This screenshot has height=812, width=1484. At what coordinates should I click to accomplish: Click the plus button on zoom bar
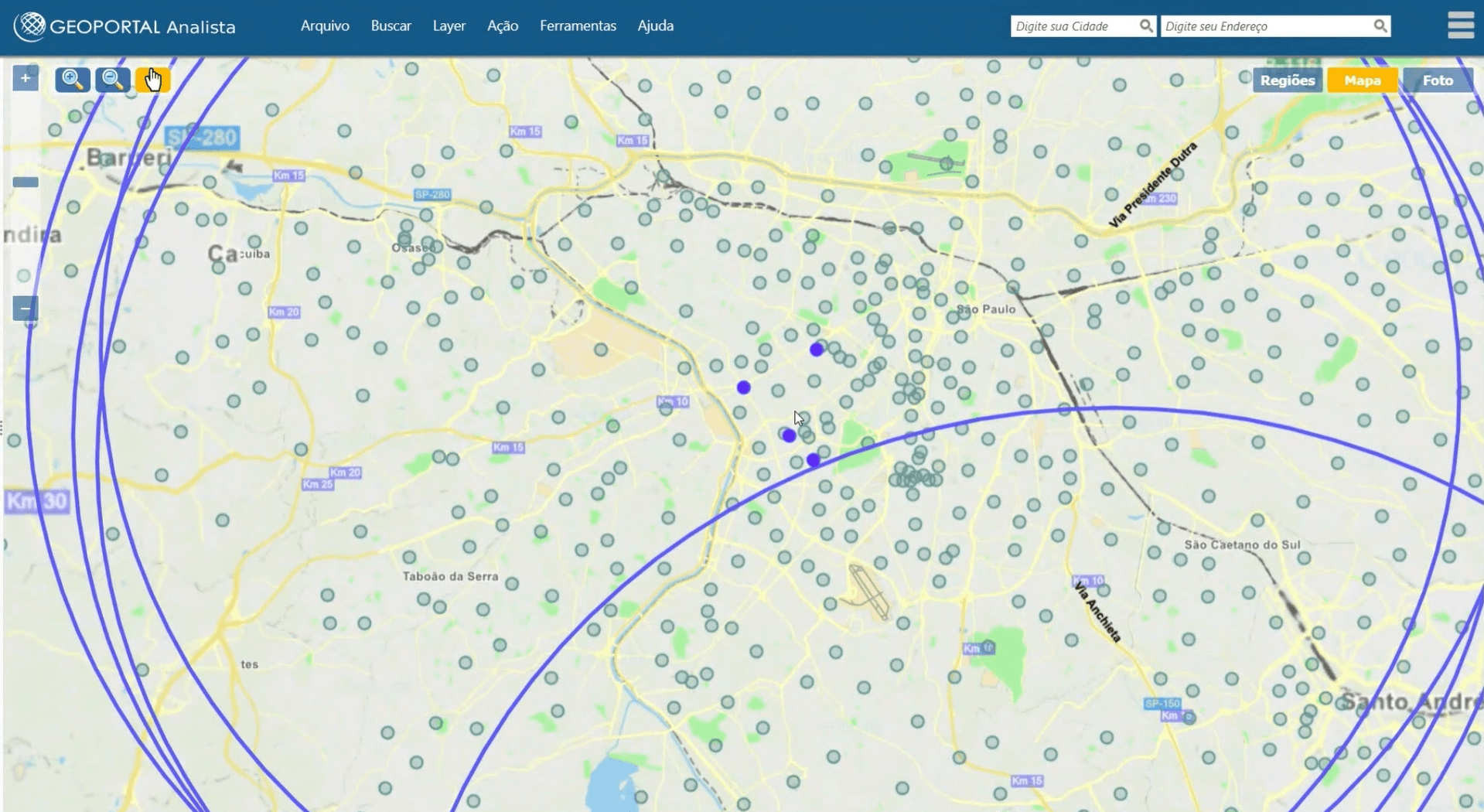point(26,78)
